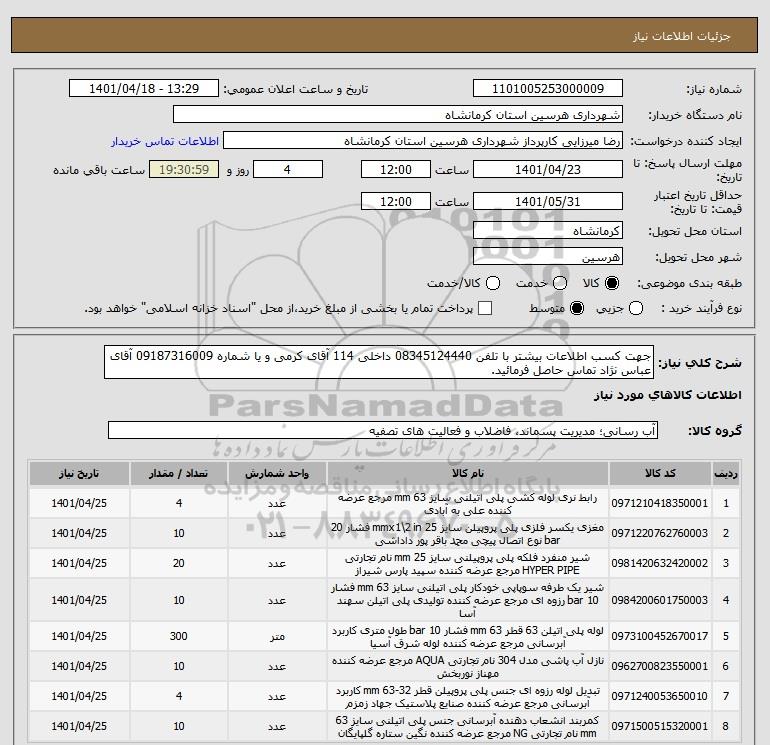This screenshot has width=770, height=745.
Task: Click the public announcement date field
Action: click(144, 88)
